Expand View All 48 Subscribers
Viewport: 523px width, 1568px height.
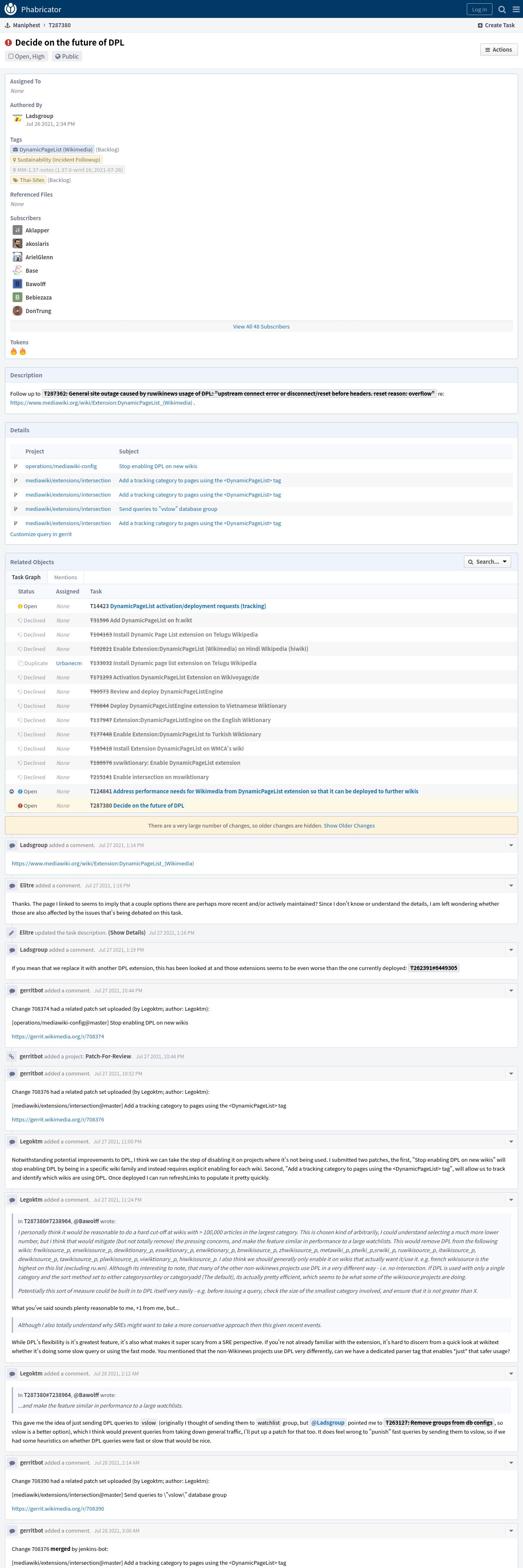pyautogui.click(x=261, y=327)
